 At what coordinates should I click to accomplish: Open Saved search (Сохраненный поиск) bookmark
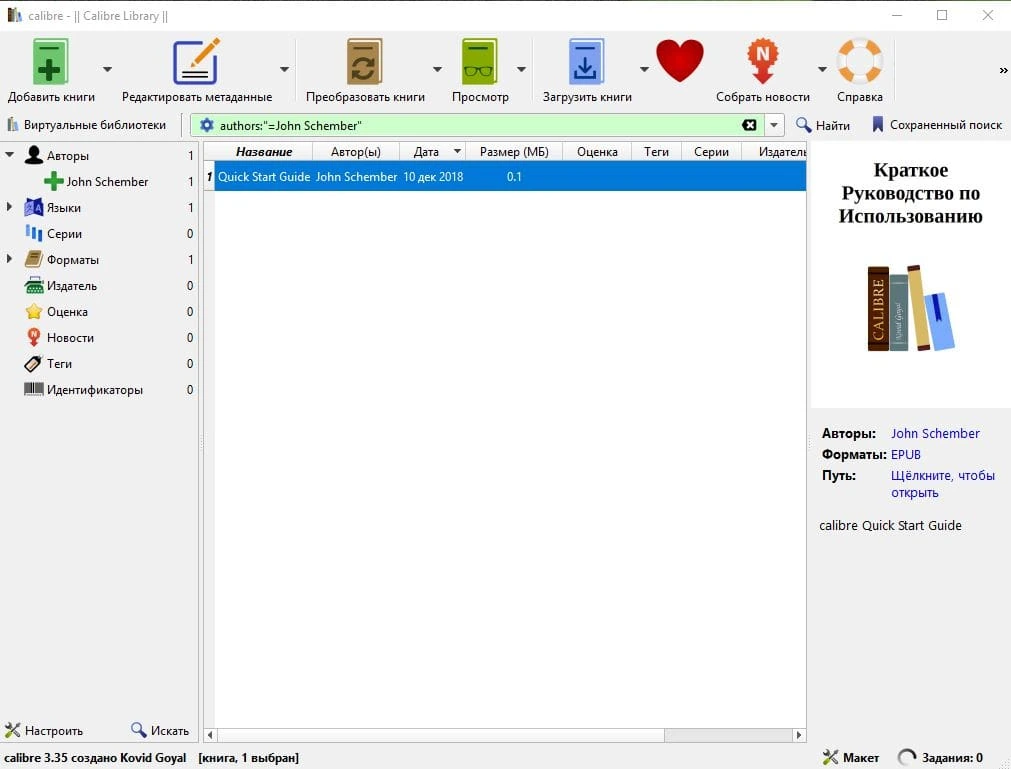click(x=936, y=125)
